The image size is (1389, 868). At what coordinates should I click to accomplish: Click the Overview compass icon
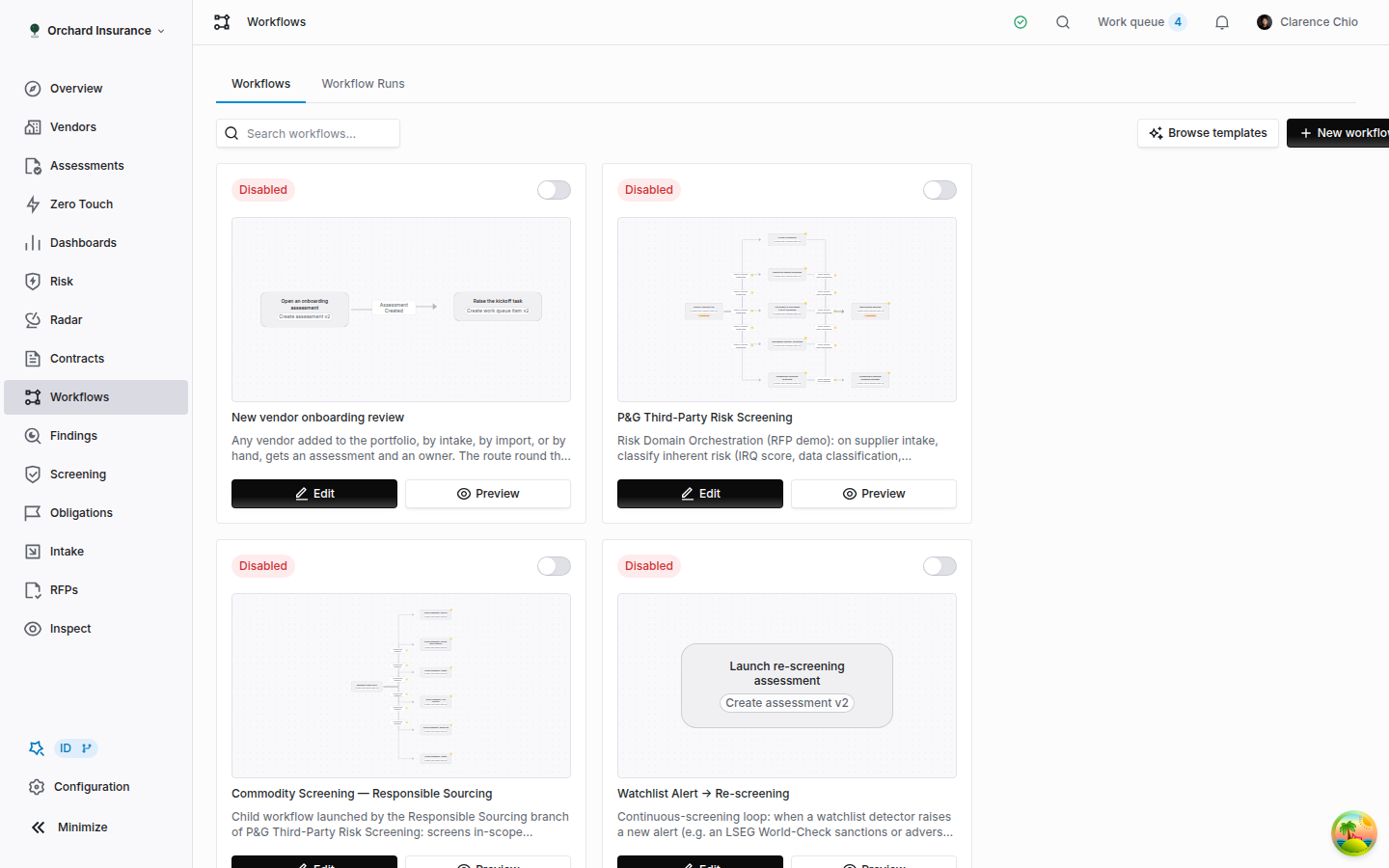(x=33, y=89)
